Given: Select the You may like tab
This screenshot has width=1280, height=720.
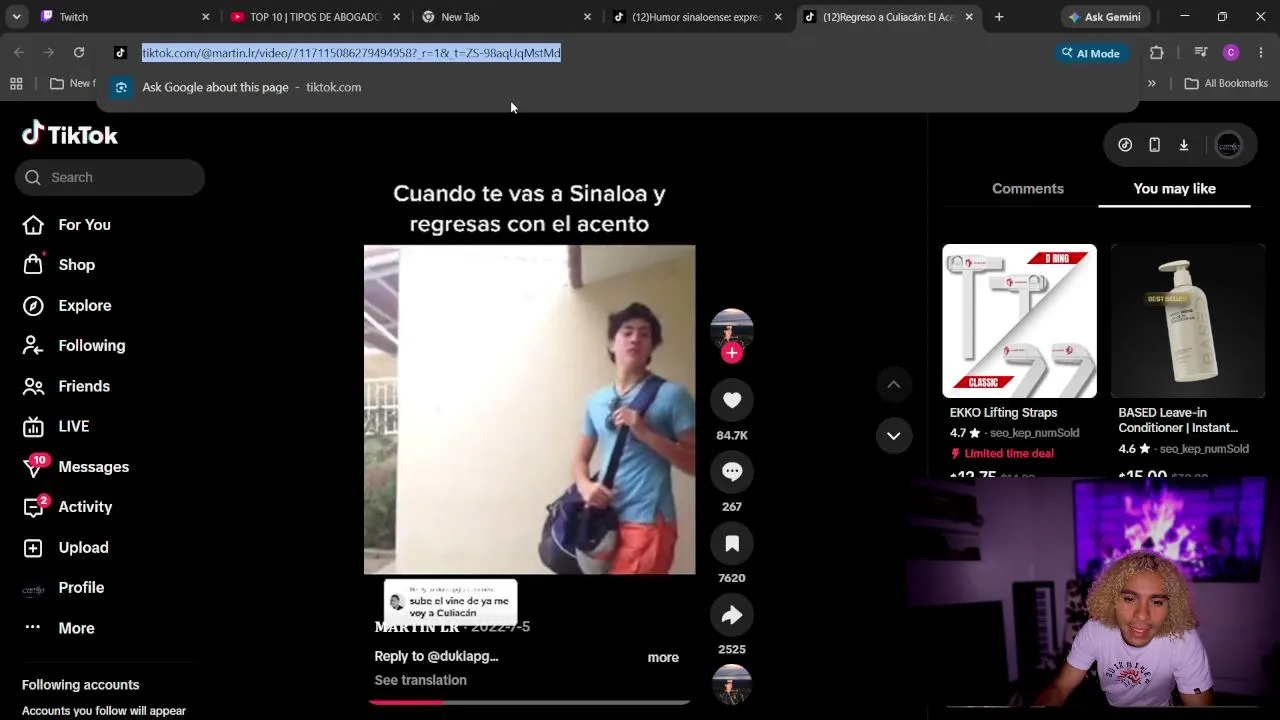Looking at the screenshot, I should 1175,188.
